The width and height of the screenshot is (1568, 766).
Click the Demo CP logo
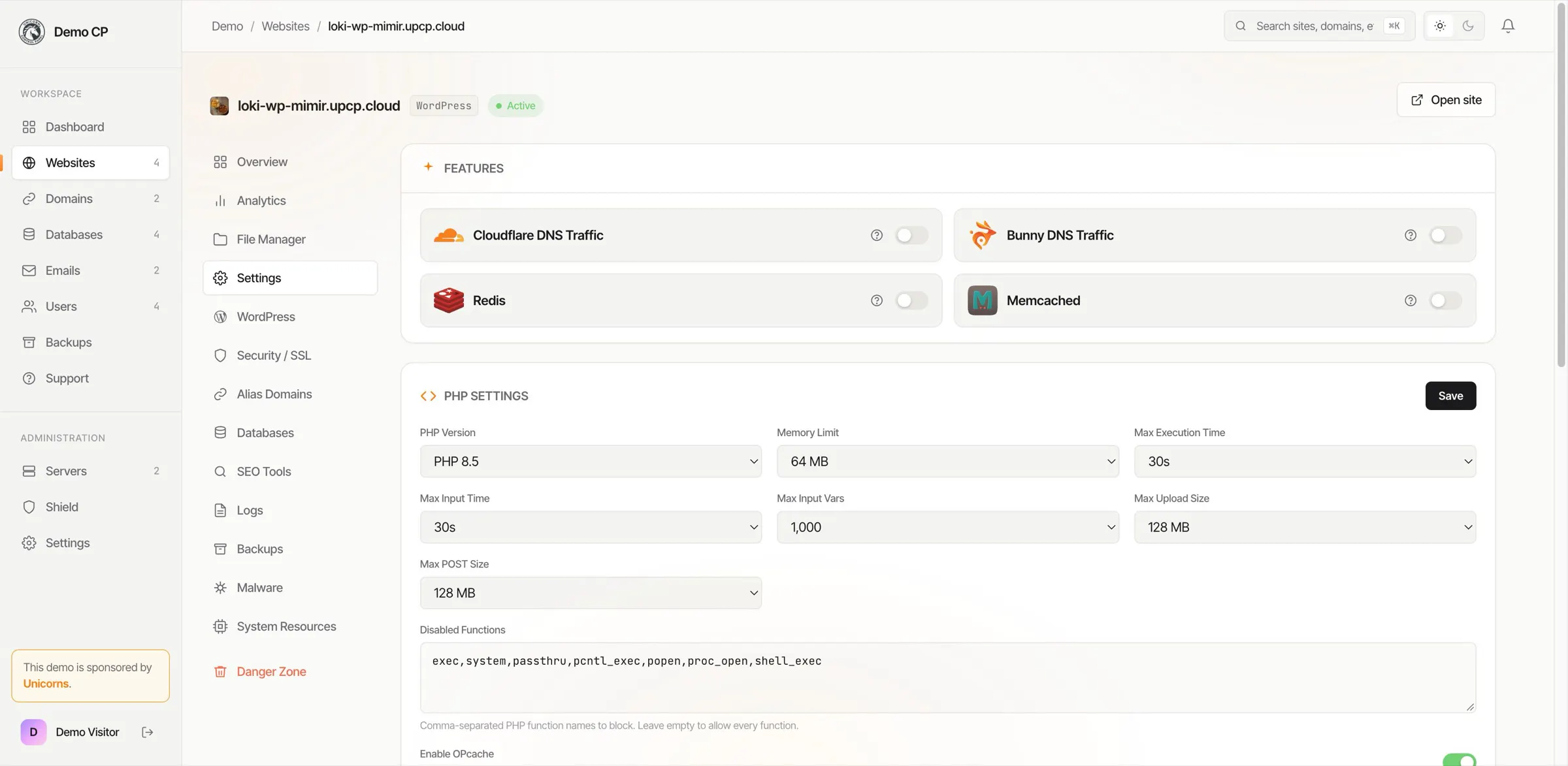(31, 31)
